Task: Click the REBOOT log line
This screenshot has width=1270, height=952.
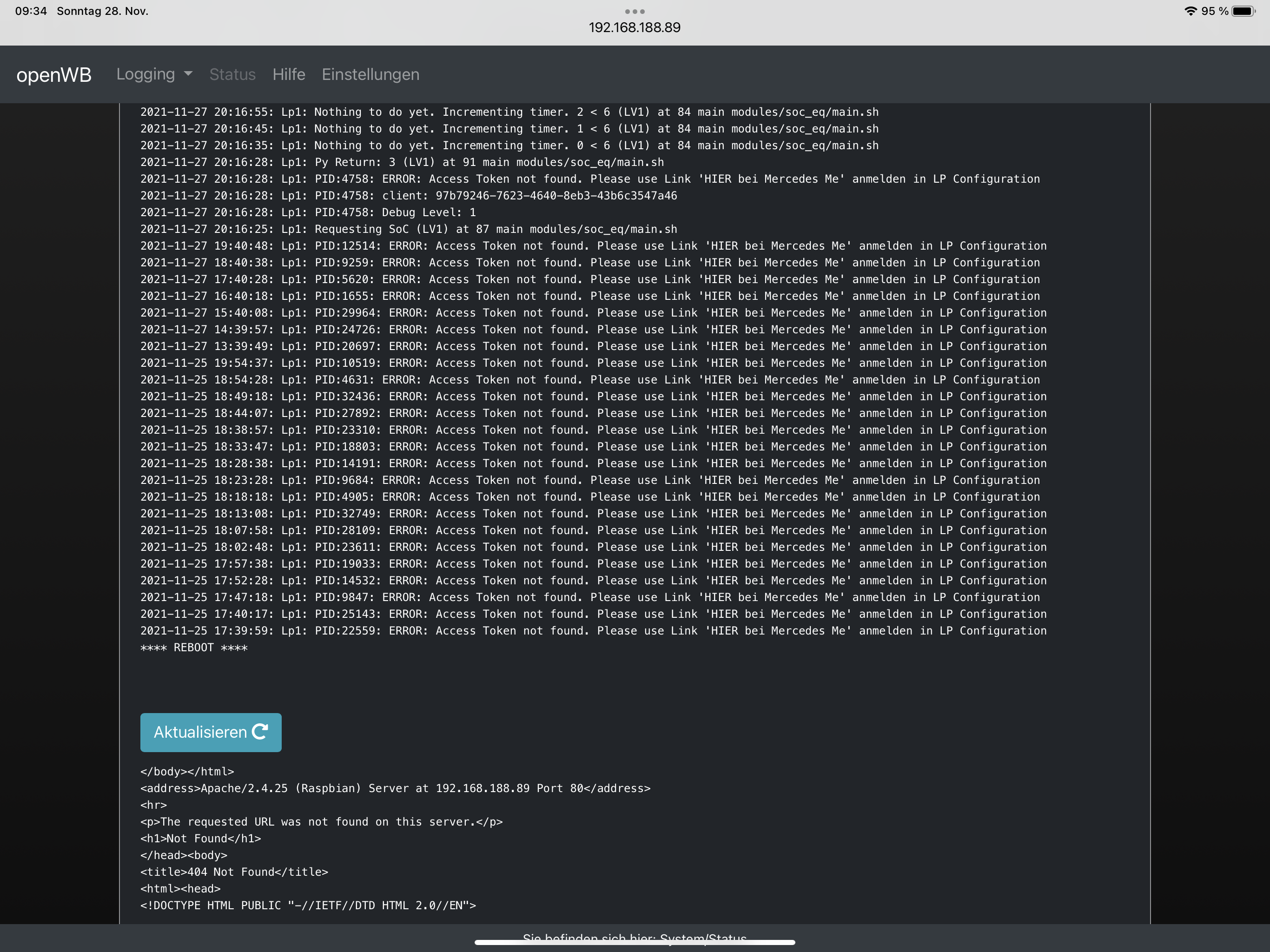Action: [194, 648]
